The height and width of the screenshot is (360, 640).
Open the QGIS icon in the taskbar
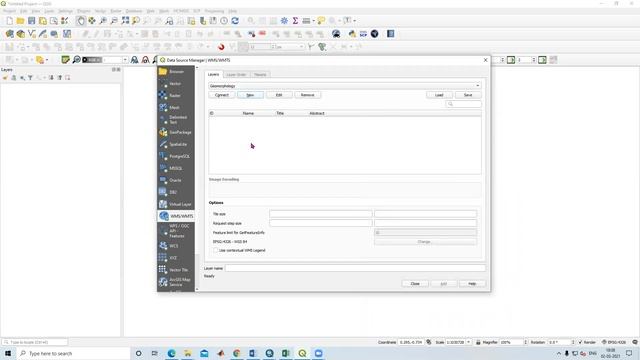point(302,353)
